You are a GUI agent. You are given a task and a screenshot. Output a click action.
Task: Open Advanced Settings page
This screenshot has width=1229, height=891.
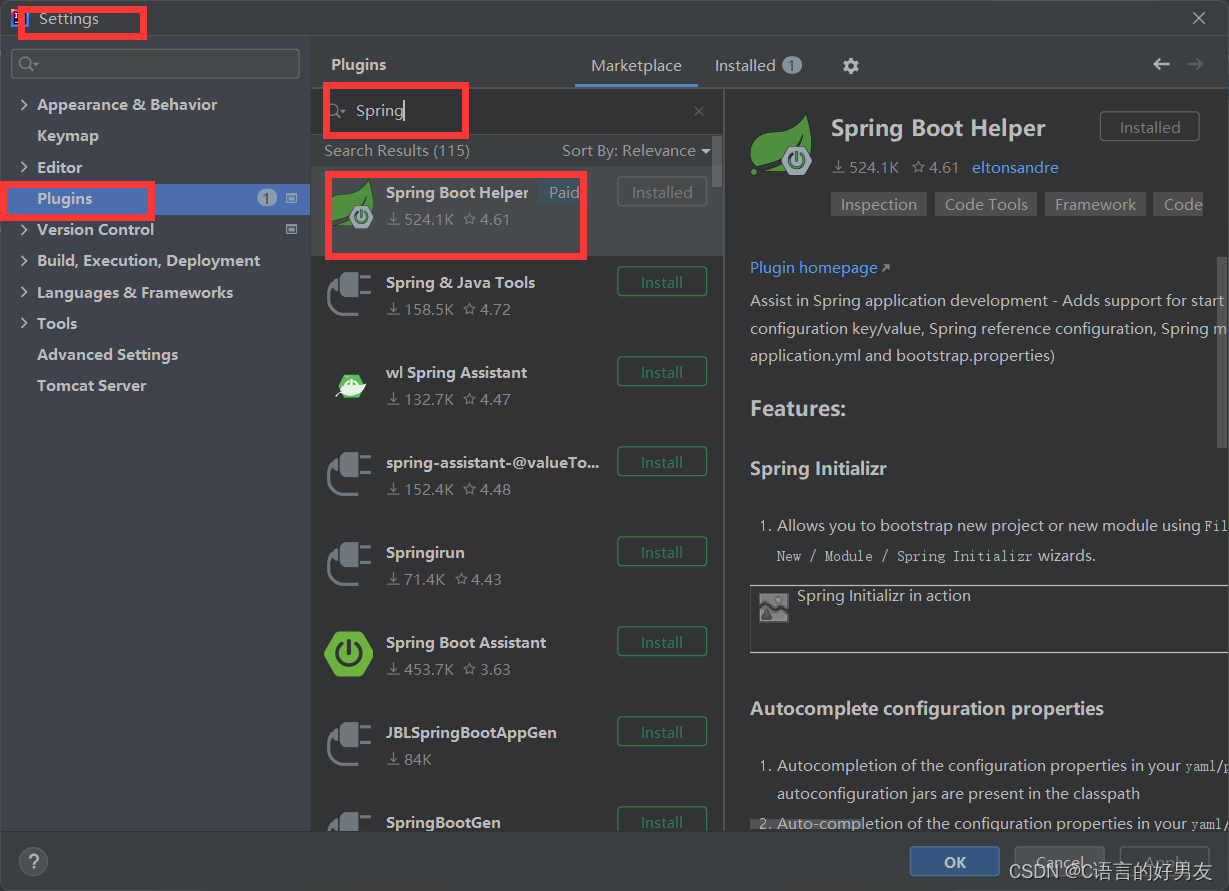[x=108, y=355]
